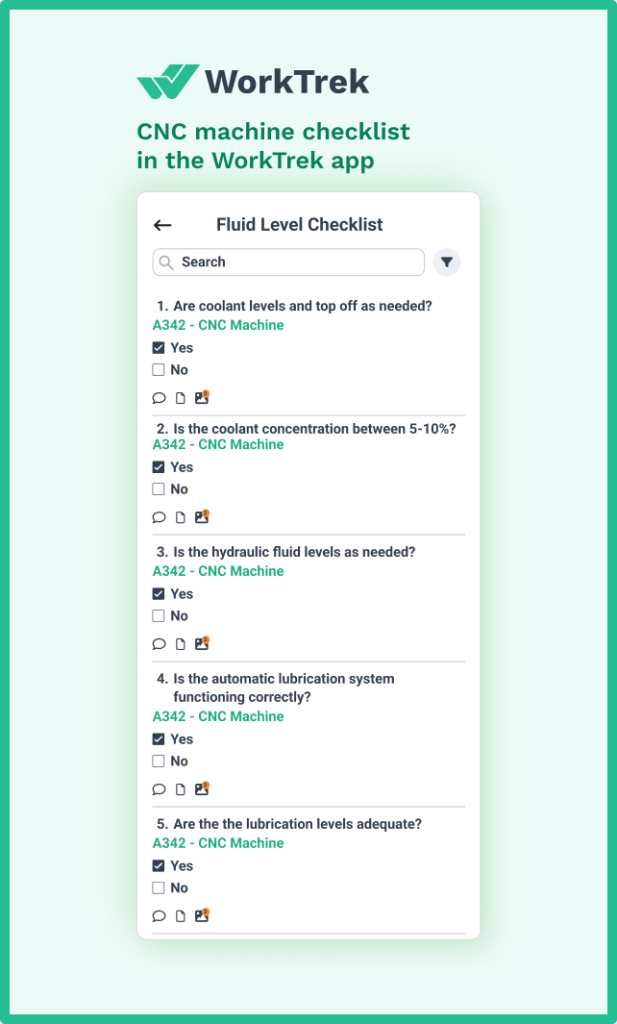Open A342 - CNC Machine link under question 4

[218, 716]
